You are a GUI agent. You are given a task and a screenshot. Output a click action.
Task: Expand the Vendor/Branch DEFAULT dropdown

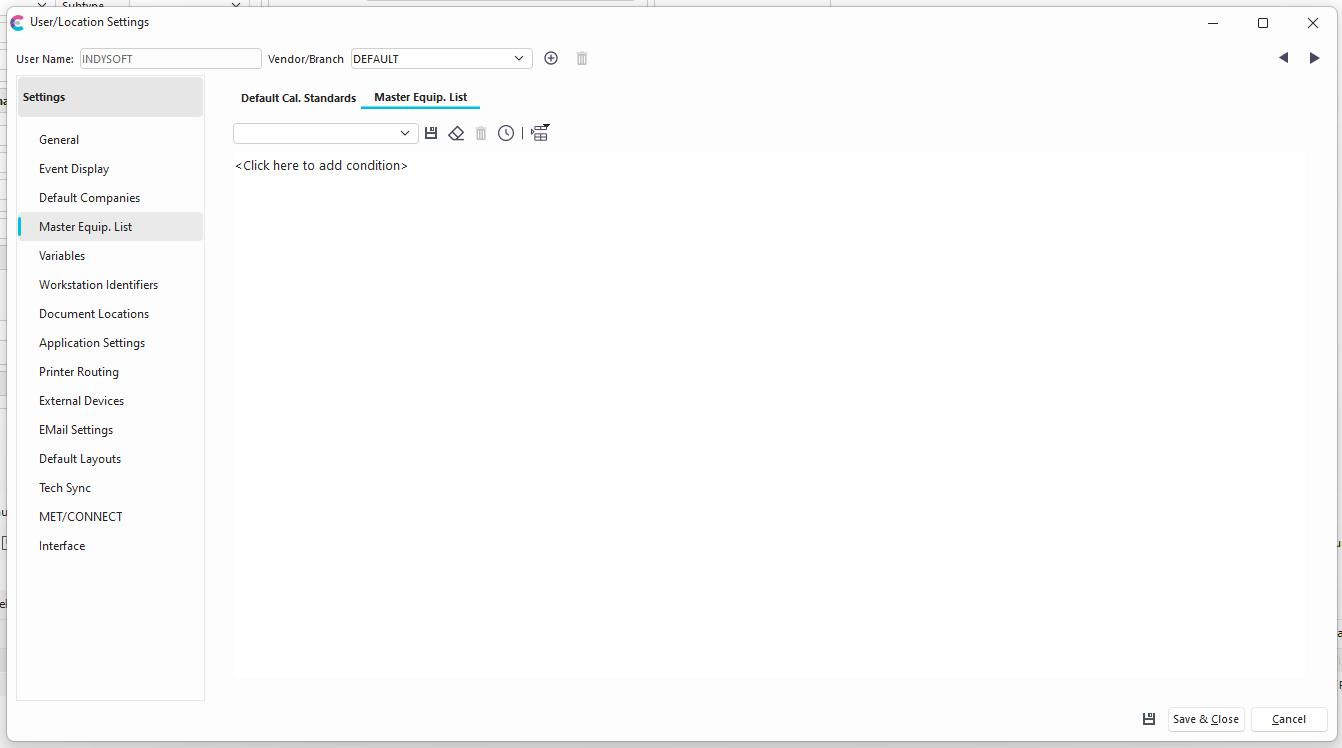click(x=518, y=58)
